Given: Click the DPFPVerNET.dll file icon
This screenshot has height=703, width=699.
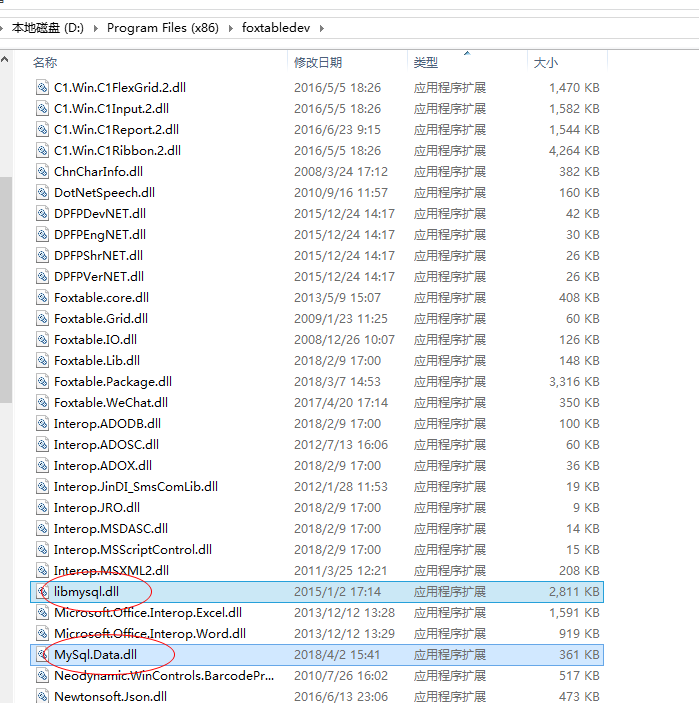Looking at the screenshot, I should click(x=42, y=277).
